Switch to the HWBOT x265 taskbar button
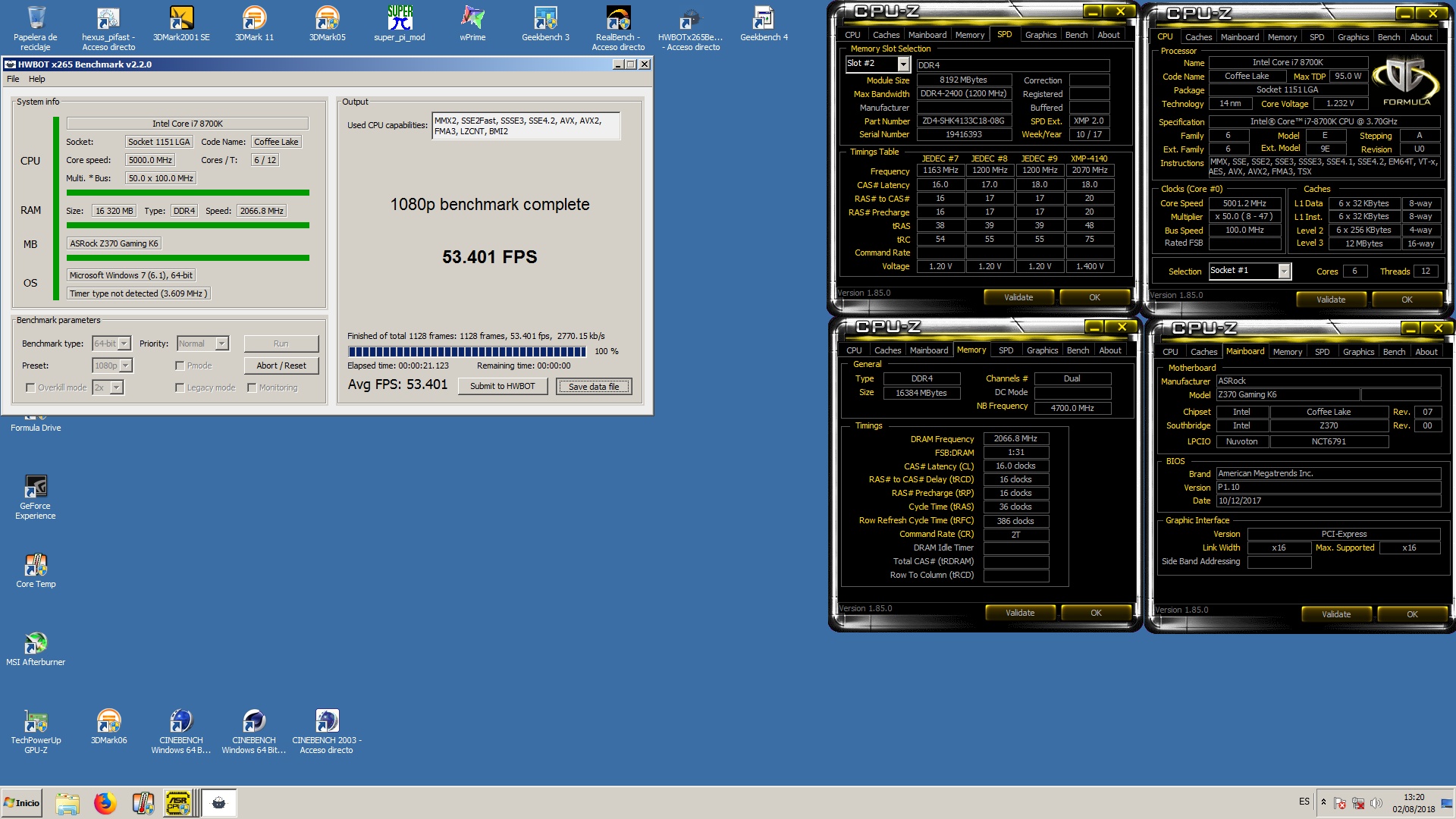 [219, 803]
